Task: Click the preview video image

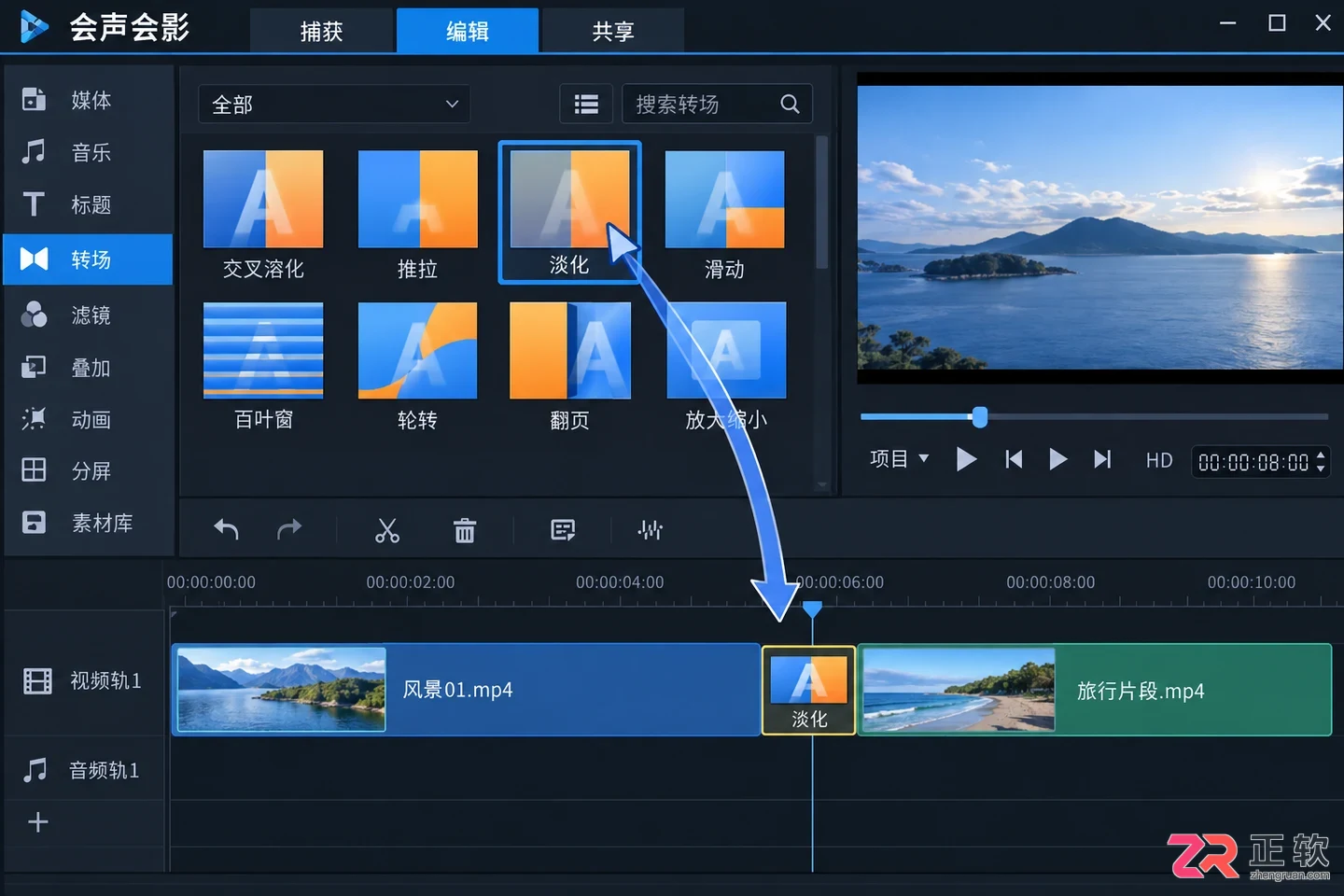Action: [x=1100, y=228]
